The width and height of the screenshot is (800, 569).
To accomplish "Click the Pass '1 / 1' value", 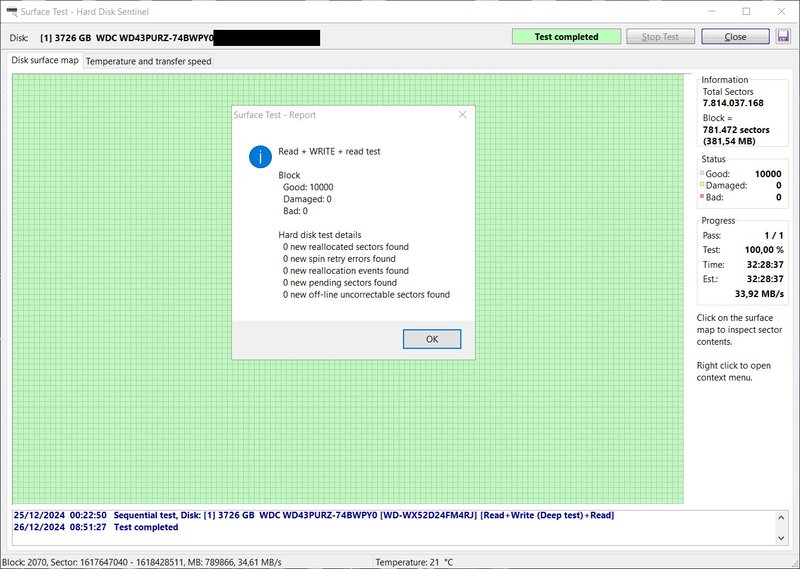I will point(773,236).
